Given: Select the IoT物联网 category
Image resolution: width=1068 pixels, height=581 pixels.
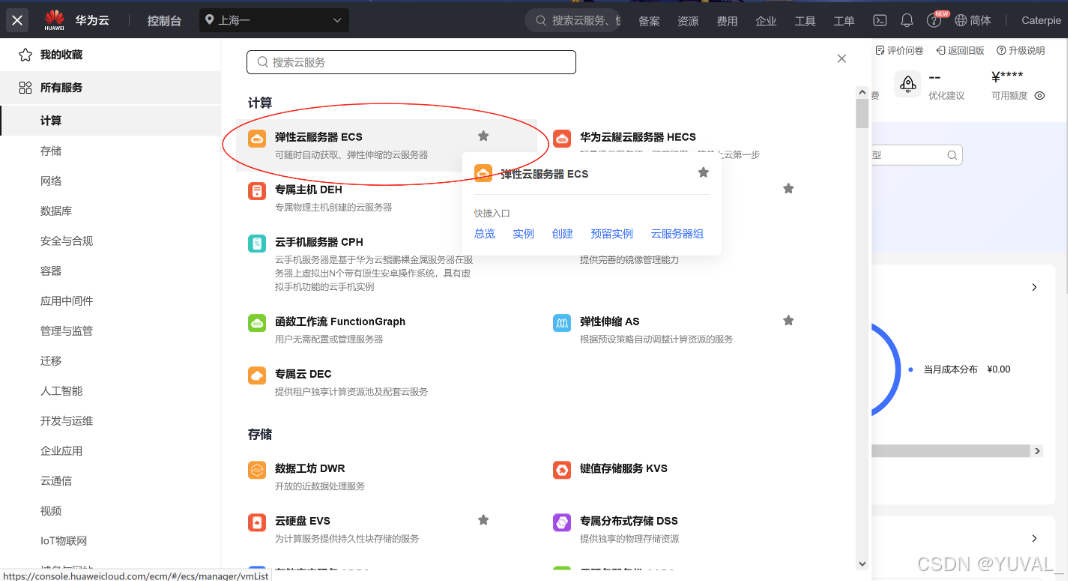Looking at the screenshot, I should click(63, 540).
